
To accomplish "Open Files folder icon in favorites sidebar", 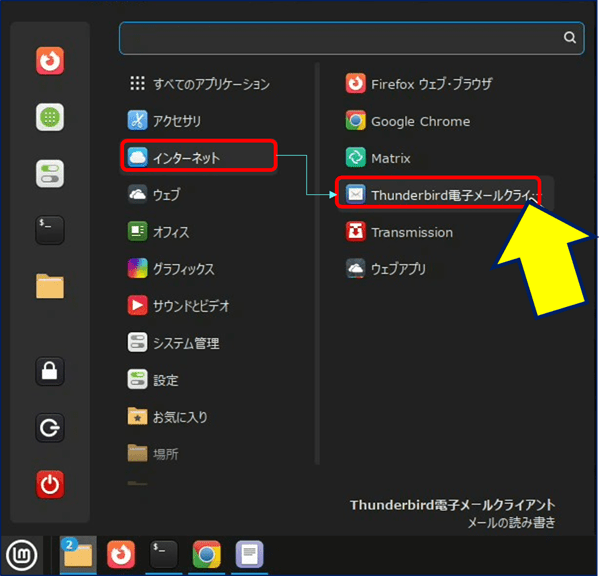I will 50,286.
